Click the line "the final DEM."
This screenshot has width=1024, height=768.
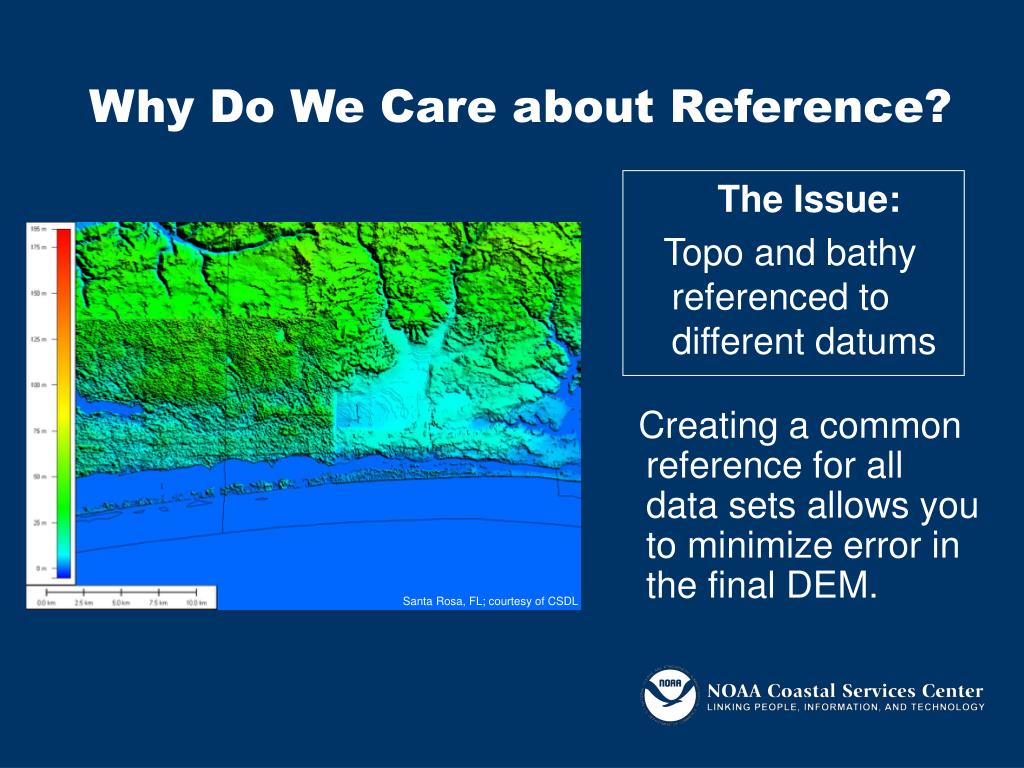[x=761, y=585]
